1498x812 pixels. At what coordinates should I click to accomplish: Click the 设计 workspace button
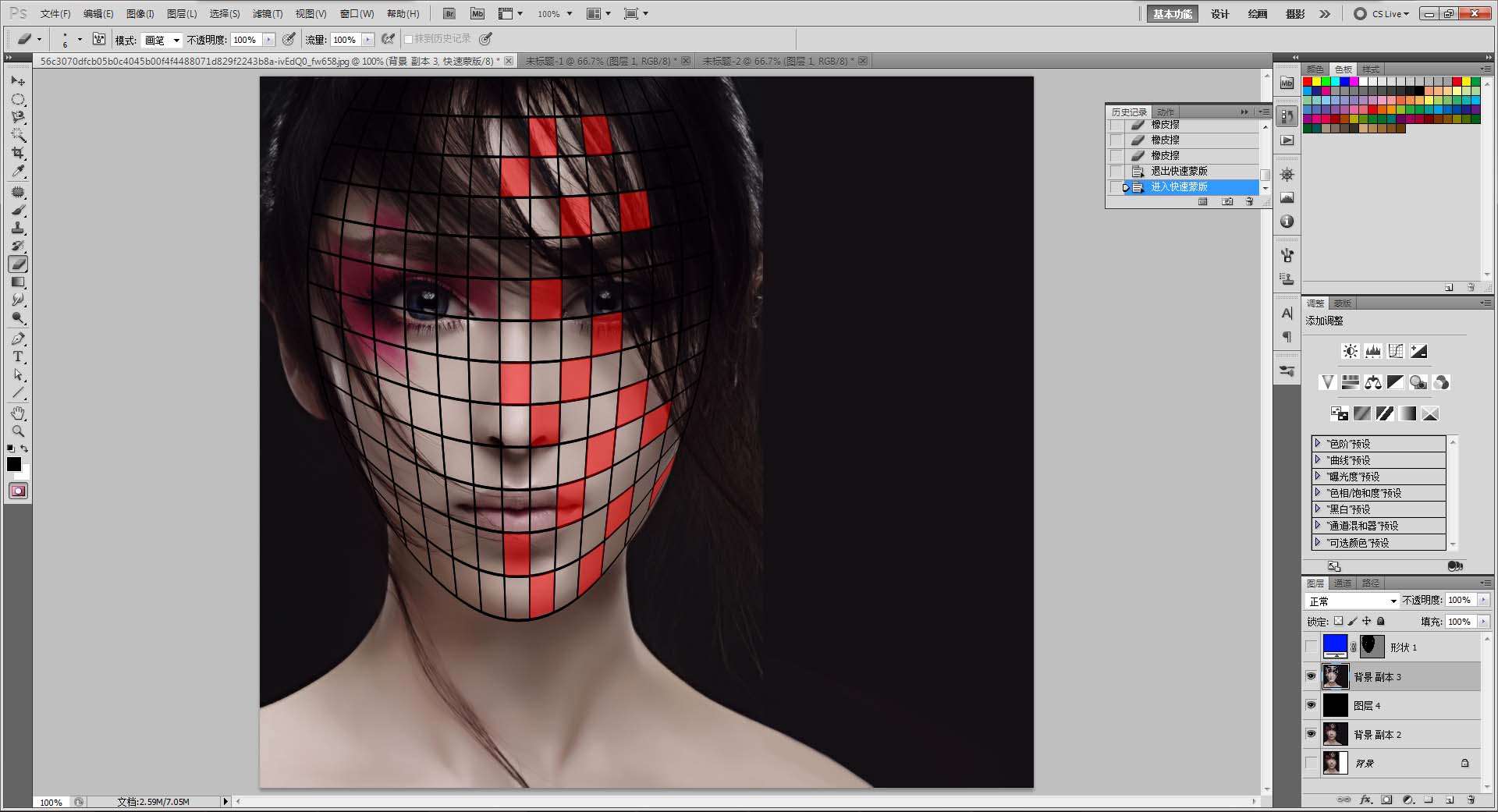click(1219, 14)
